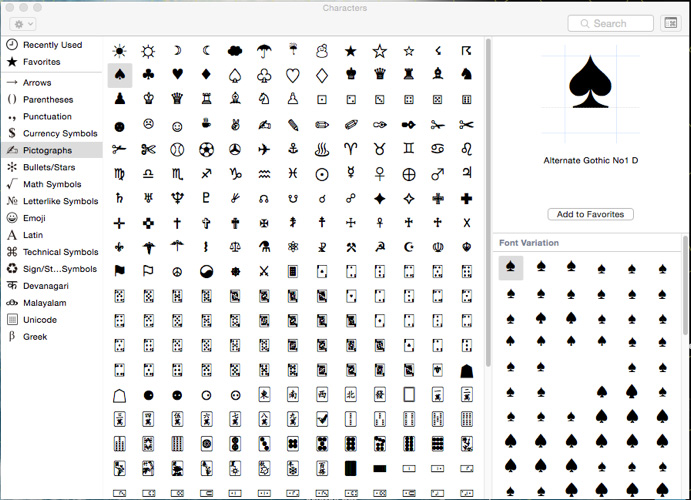The height and width of the screenshot is (500, 691).
Task: Open the Latin category
Action: (x=52, y=235)
